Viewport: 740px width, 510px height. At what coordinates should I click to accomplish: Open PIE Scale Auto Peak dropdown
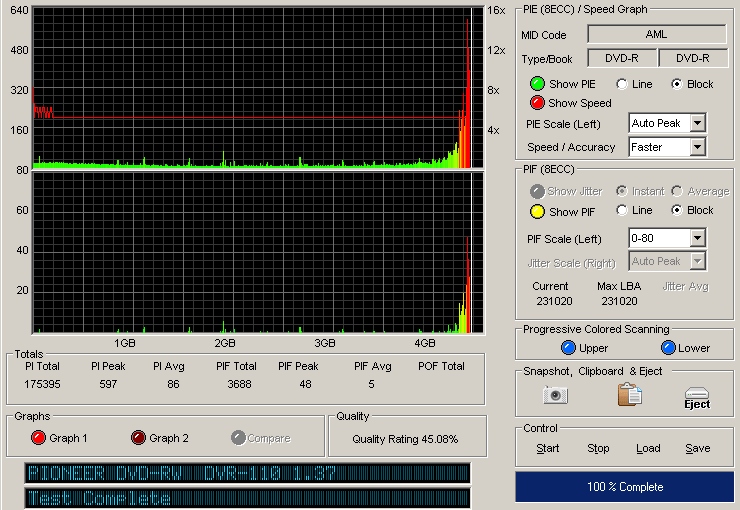(697, 124)
